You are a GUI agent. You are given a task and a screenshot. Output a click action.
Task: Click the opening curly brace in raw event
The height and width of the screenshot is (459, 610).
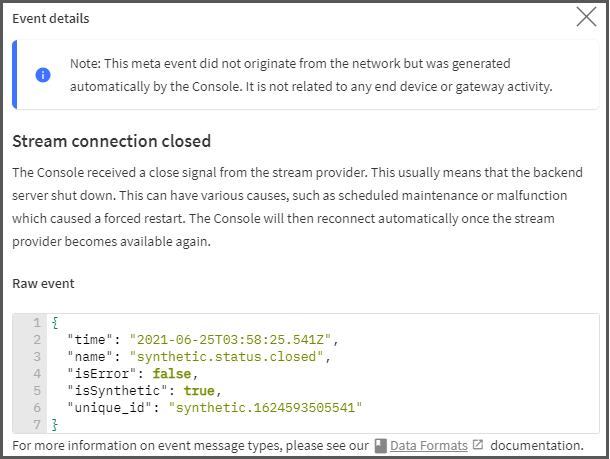pos(55,323)
